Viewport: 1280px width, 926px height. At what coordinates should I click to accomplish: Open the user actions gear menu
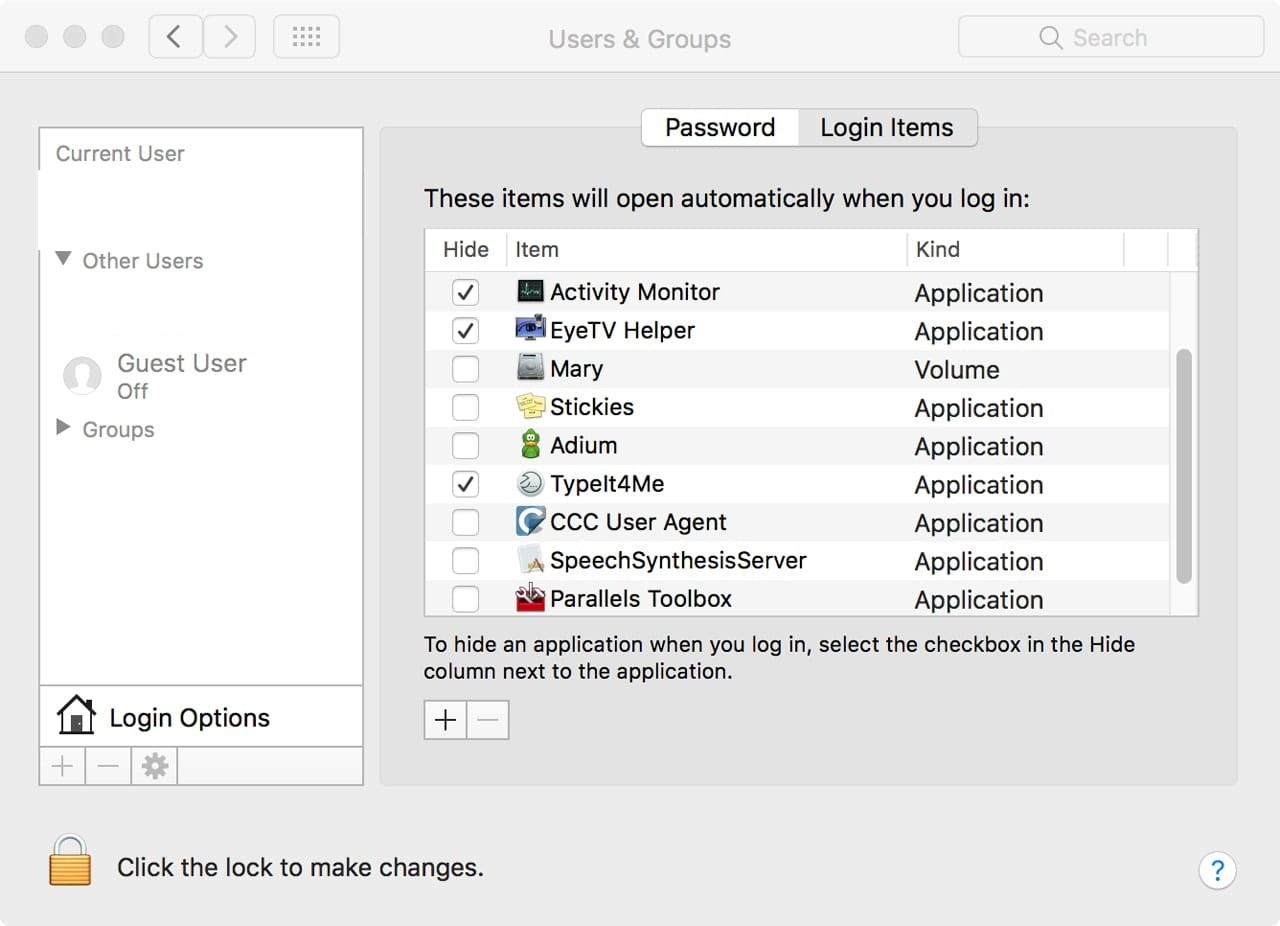[154, 767]
